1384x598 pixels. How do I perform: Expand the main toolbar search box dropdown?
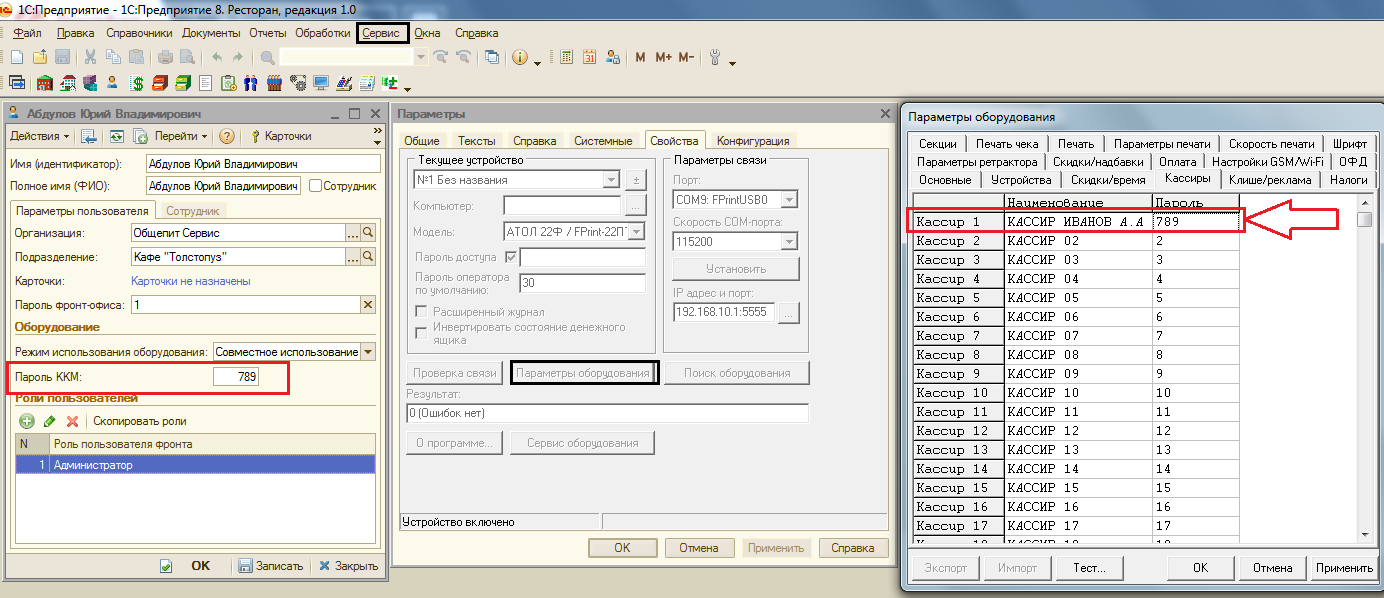[421, 58]
